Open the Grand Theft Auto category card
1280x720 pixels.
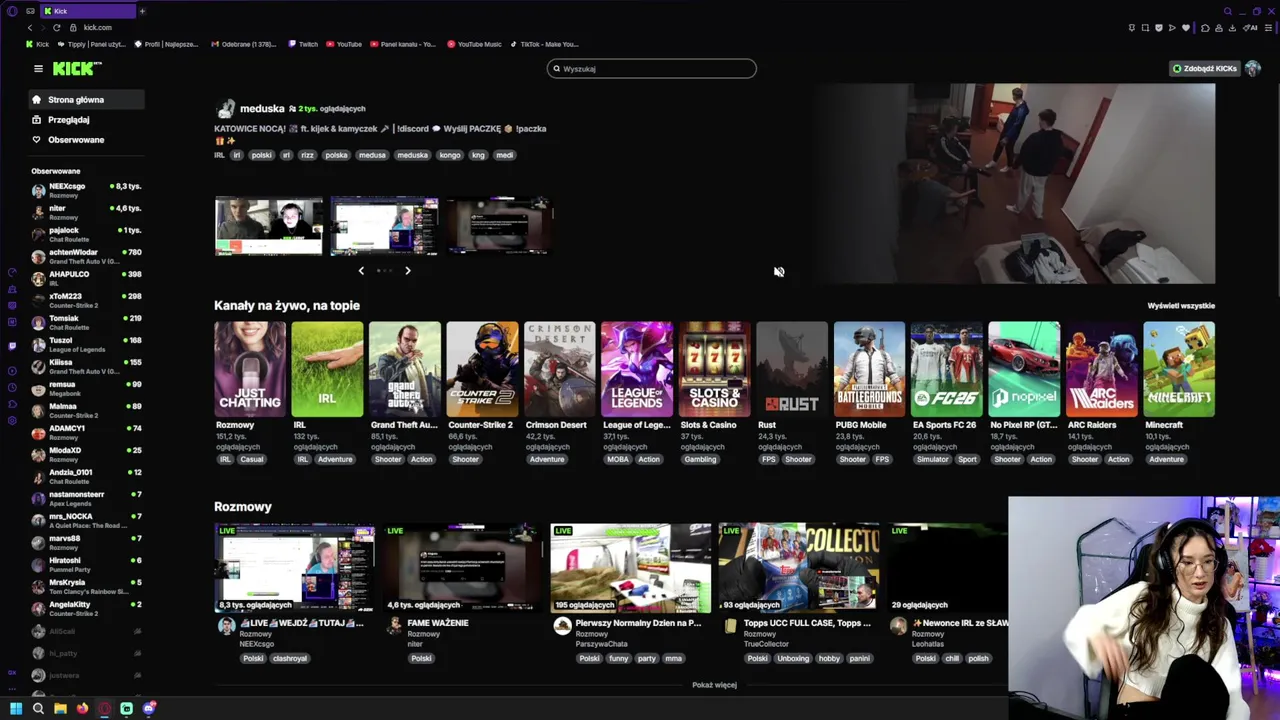(x=404, y=369)
